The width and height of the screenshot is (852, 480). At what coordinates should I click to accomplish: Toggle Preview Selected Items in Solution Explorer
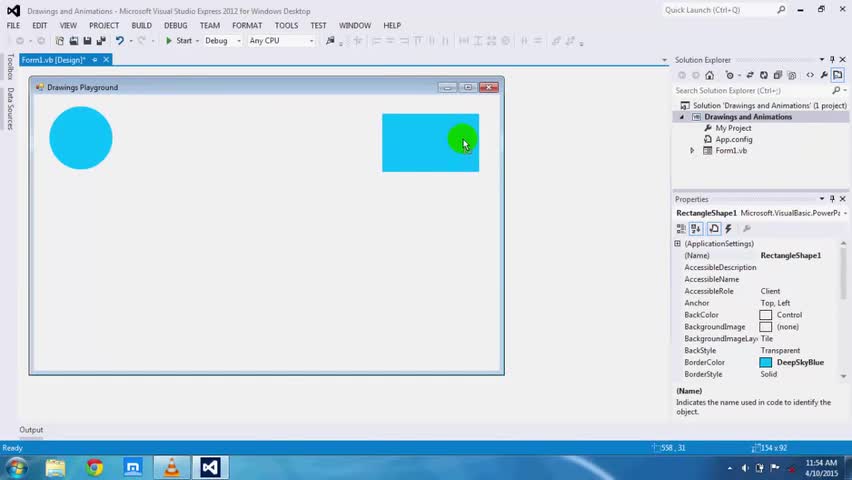pyautogui.click(x=838, y=75)
